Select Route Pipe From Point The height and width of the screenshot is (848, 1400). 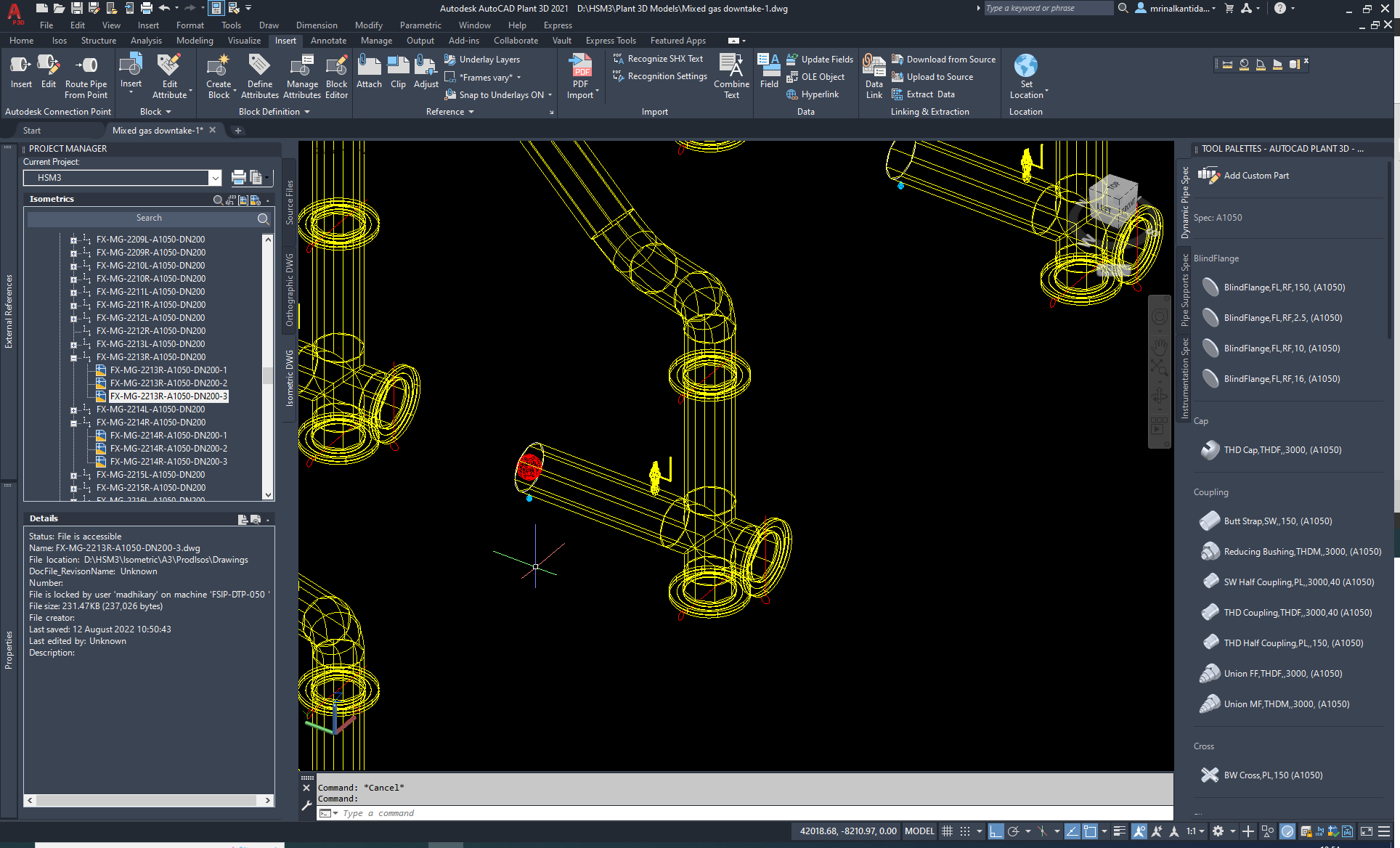click(86, 76)
